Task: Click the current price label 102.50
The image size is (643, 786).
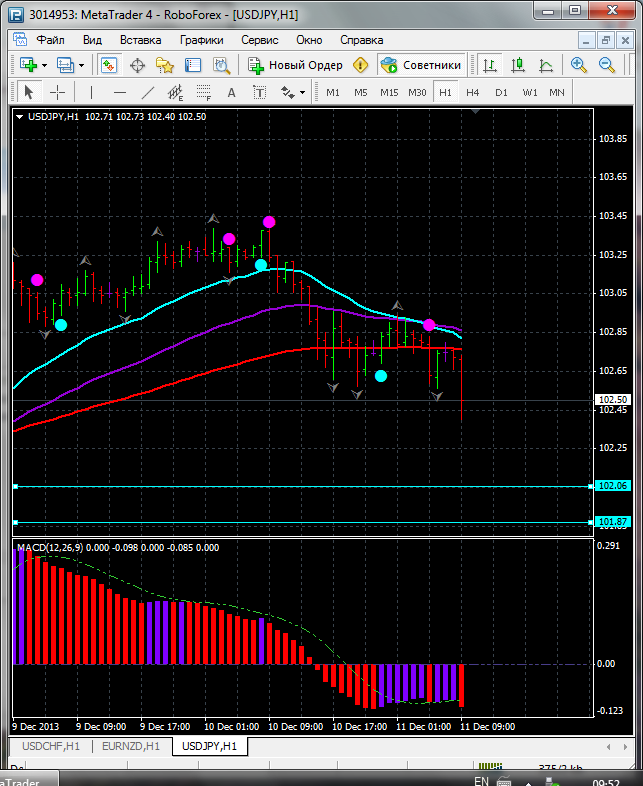Action: point(612,400)
